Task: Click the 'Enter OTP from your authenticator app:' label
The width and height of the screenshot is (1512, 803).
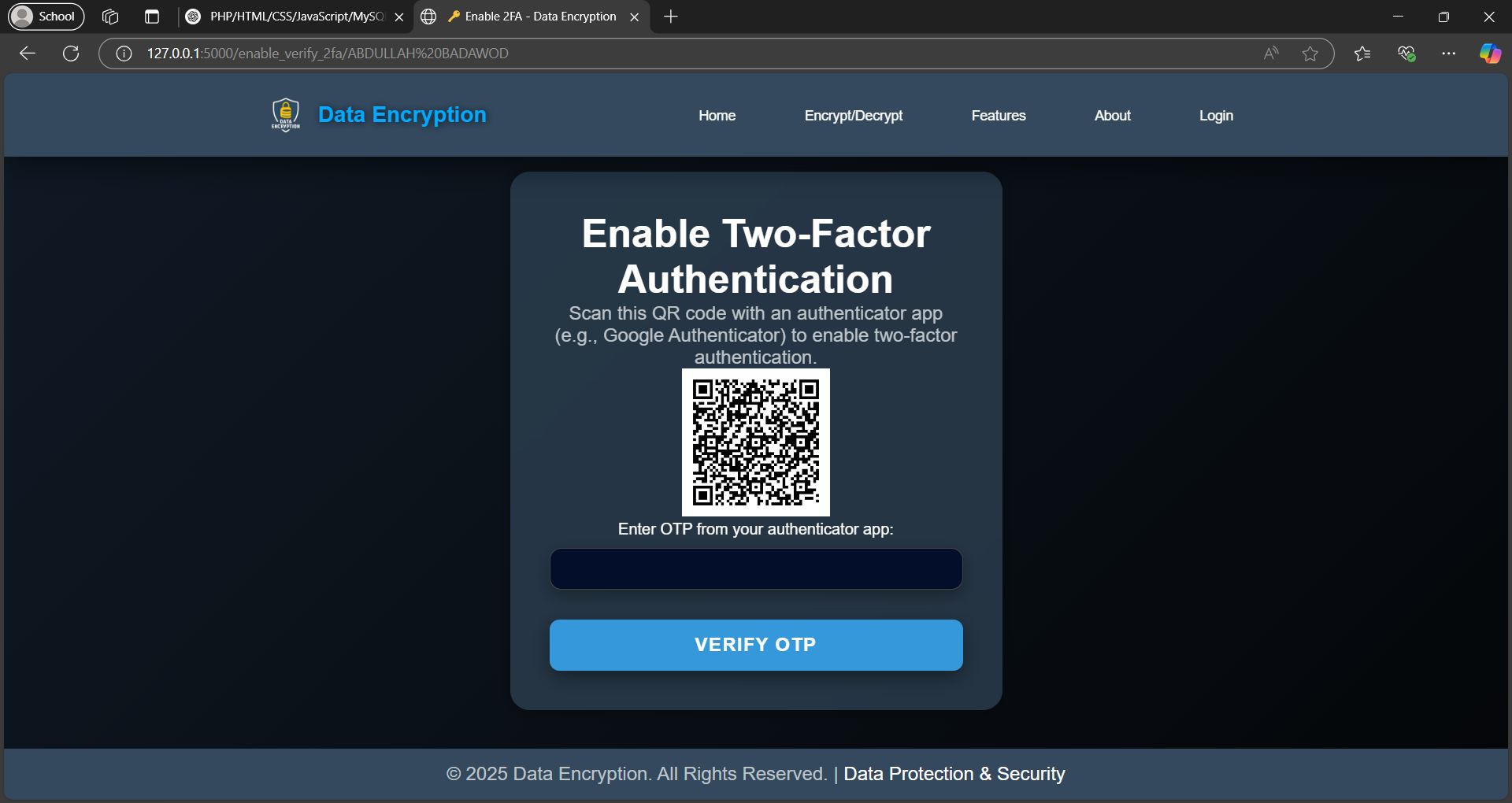Action: tap(756, 529)
